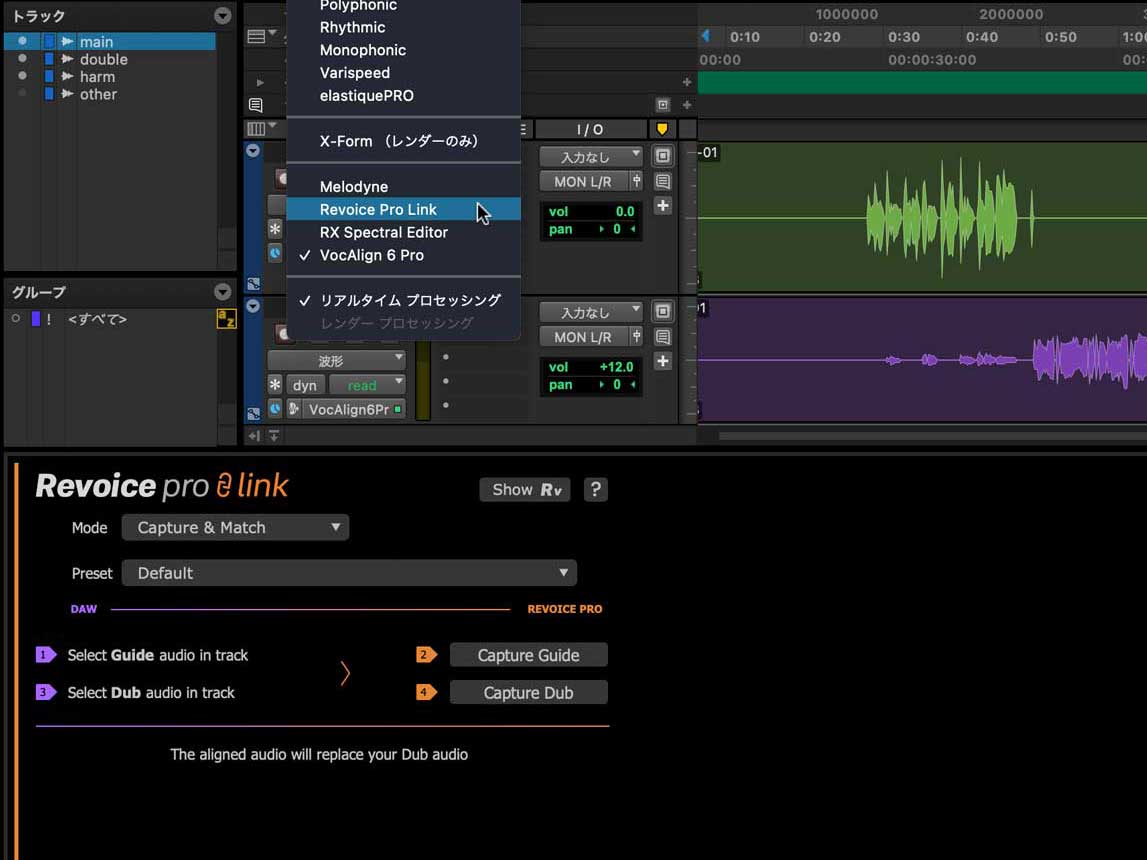Click the playlist lane icon at the vol +12.0 track's bottom-left

pos(253,415)
